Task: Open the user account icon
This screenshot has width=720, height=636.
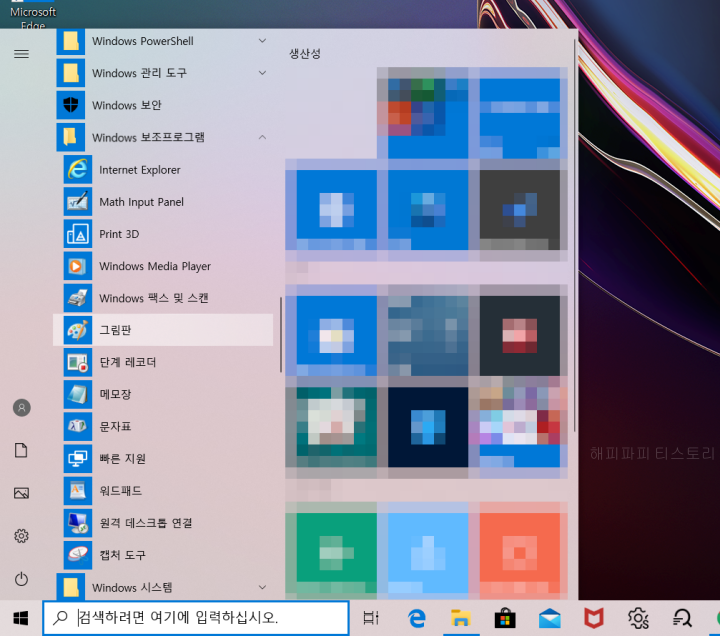Action: point(22,407)
